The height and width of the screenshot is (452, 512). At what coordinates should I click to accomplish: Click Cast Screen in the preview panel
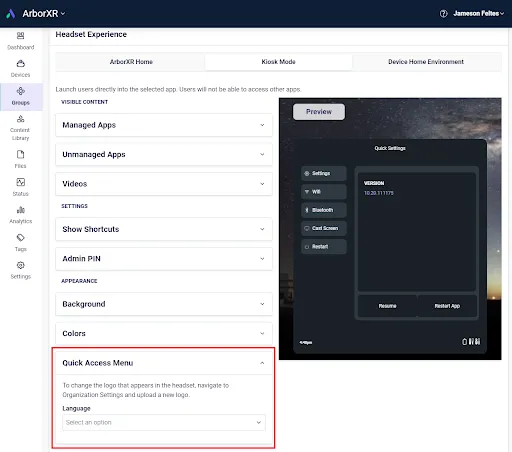pyautogui.click(x=324, y=228)
